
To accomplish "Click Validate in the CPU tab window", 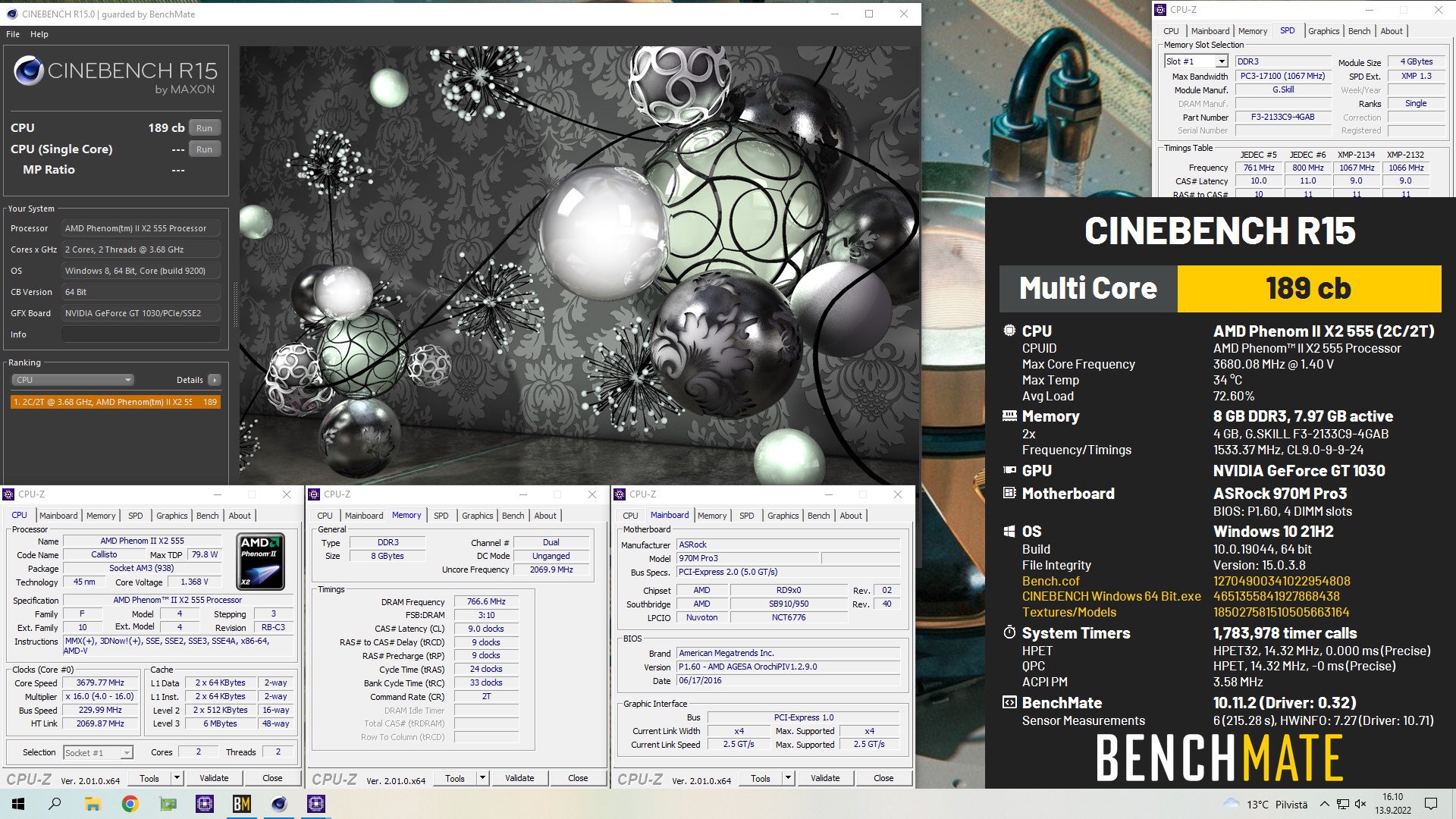I will (214, 778).
